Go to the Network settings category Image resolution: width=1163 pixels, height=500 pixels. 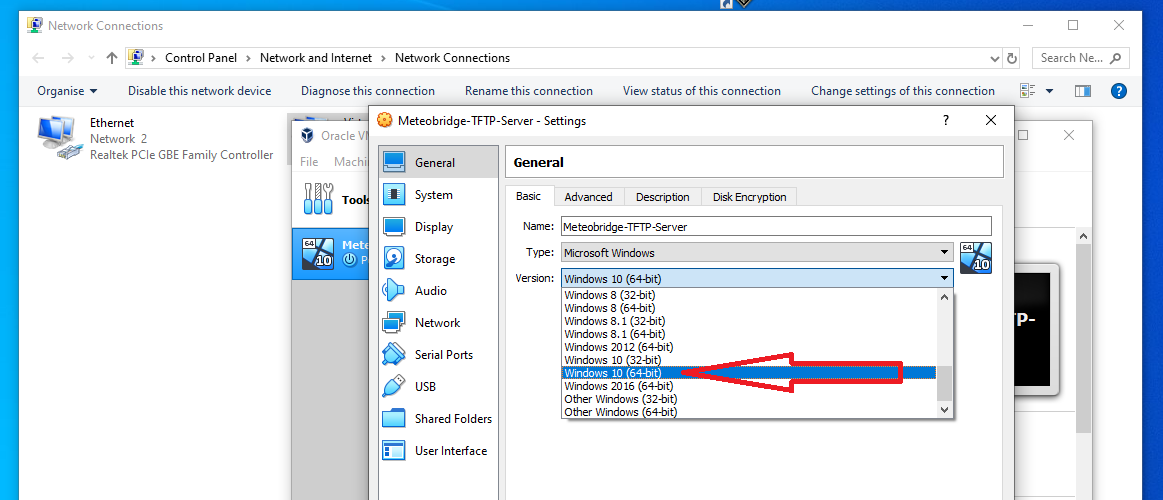tap(437, 323)
